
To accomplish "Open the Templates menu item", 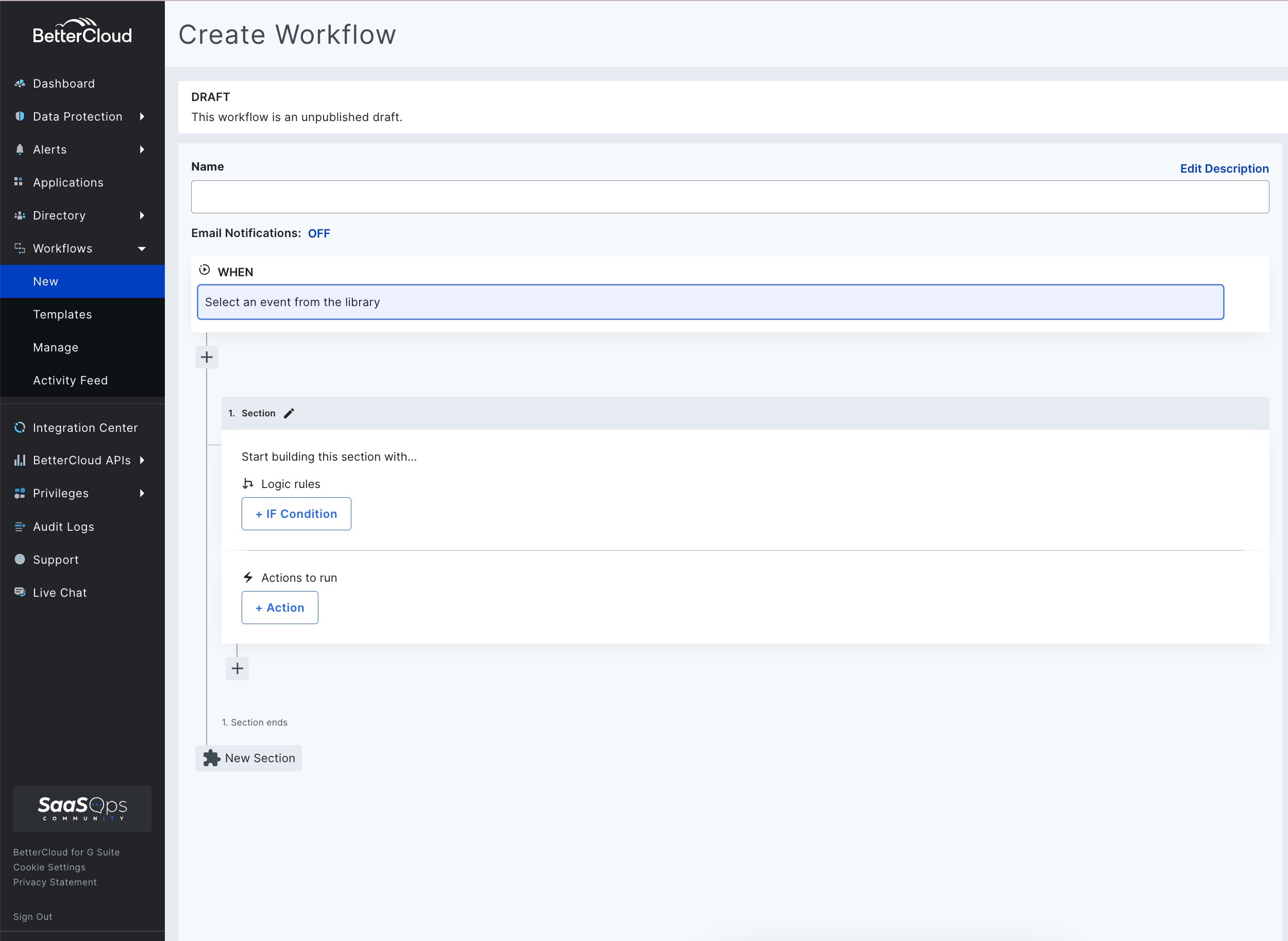I will coord(63,314).
